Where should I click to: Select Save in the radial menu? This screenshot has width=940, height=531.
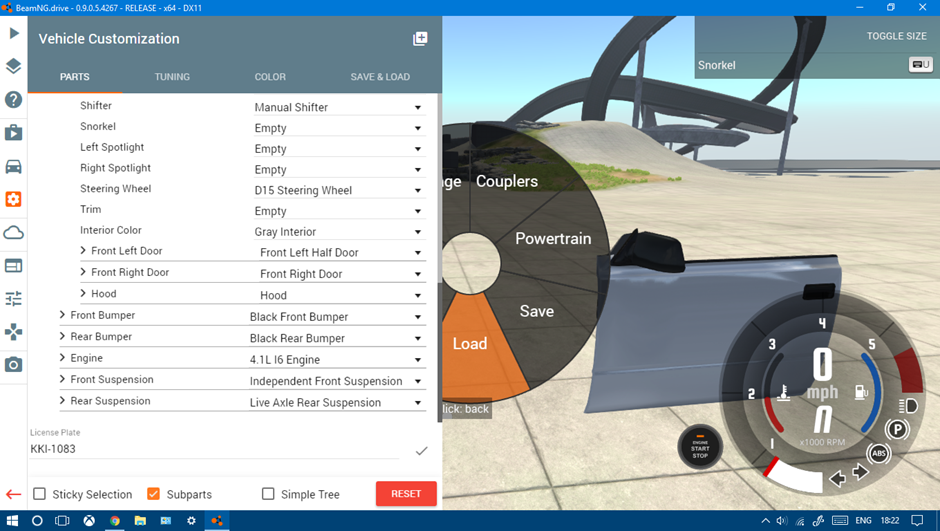pyautogui.click(x=537, y=311)
